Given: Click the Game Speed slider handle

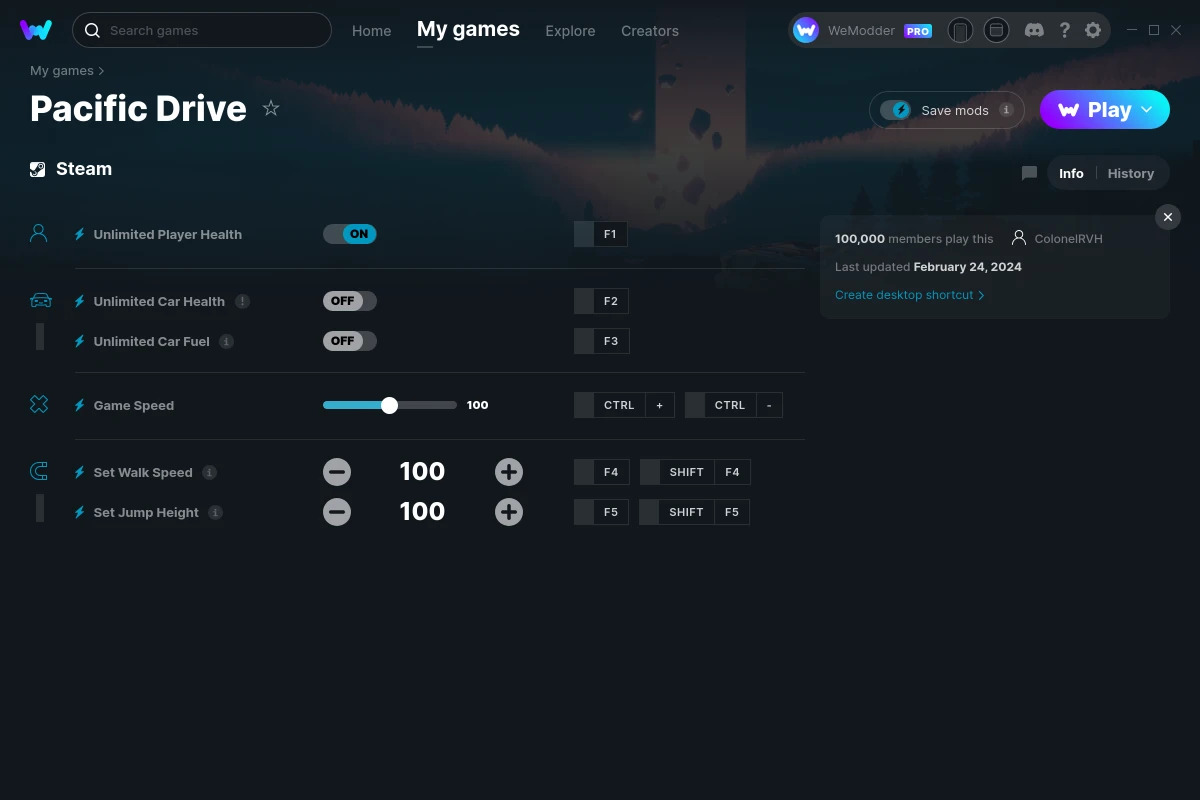Looking at the screenshot, I should point(390,405).
